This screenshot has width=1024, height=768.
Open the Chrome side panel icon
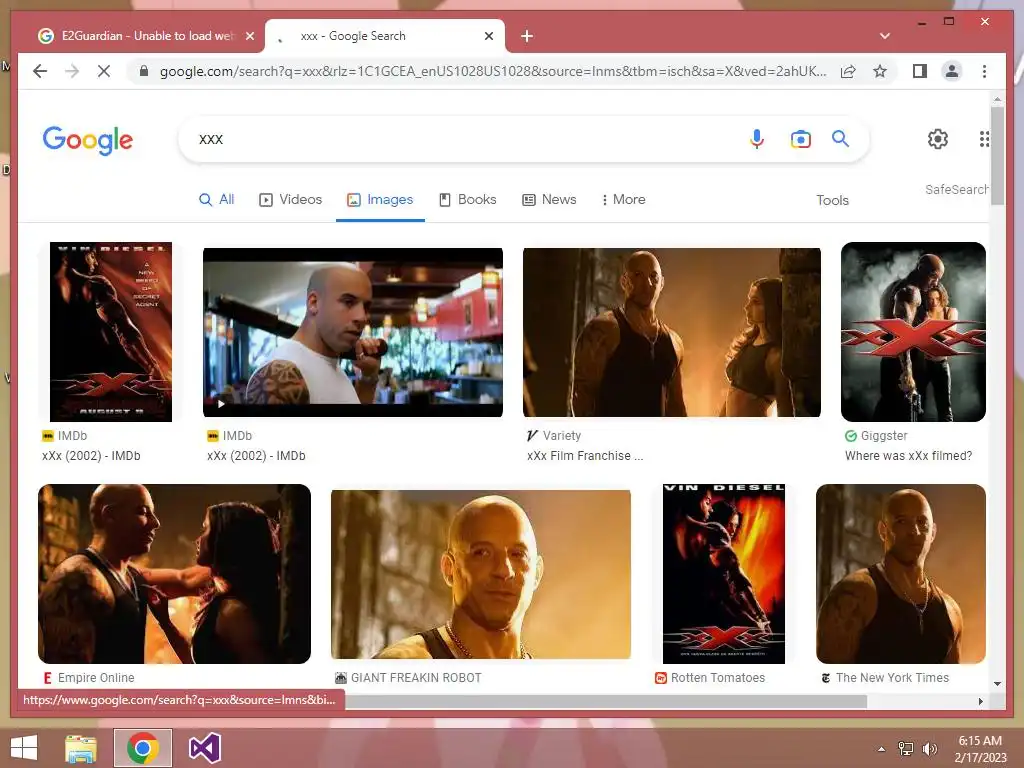[920, 71]
